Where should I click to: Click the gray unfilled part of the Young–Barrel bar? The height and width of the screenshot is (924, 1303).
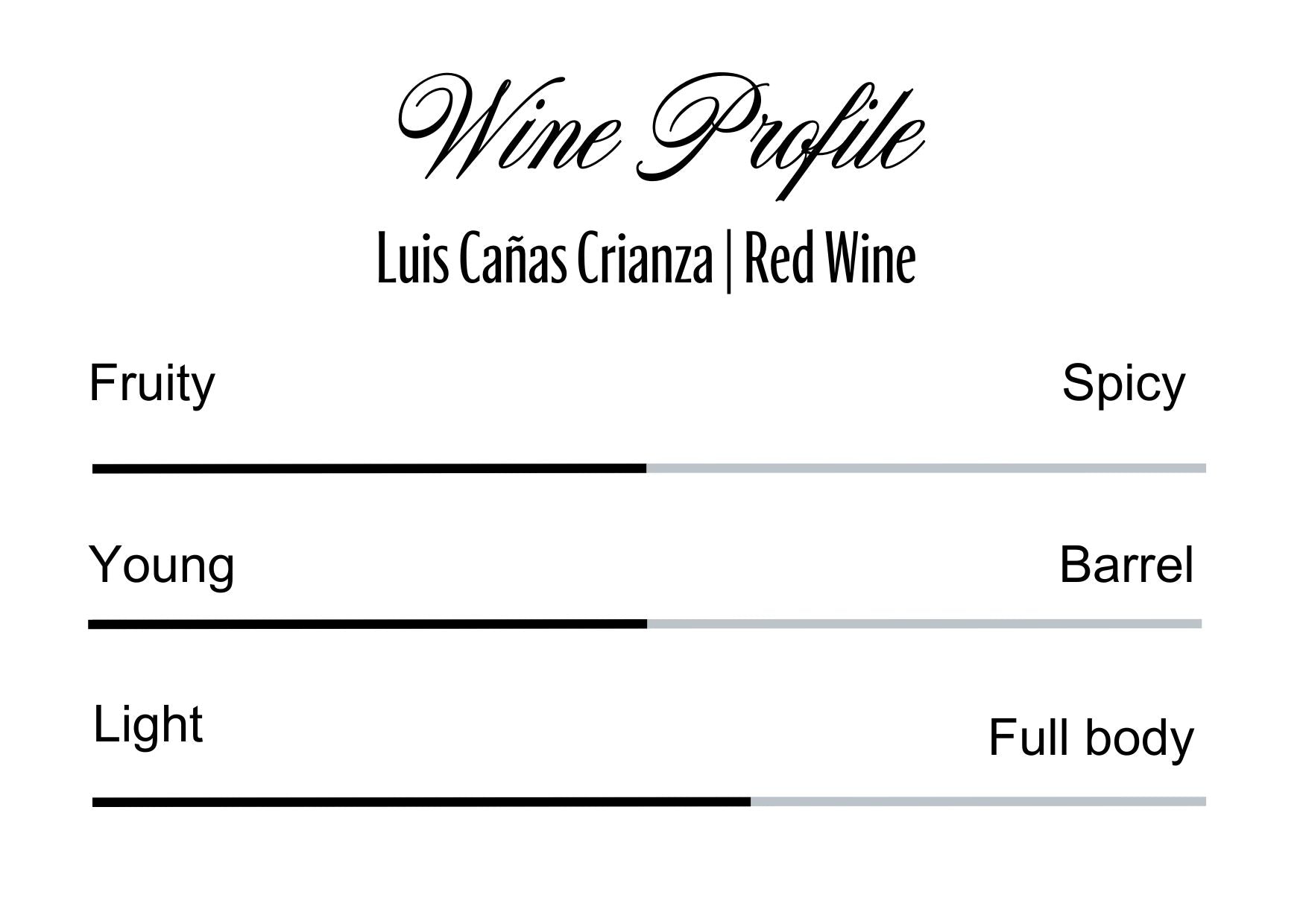point(924,624)
